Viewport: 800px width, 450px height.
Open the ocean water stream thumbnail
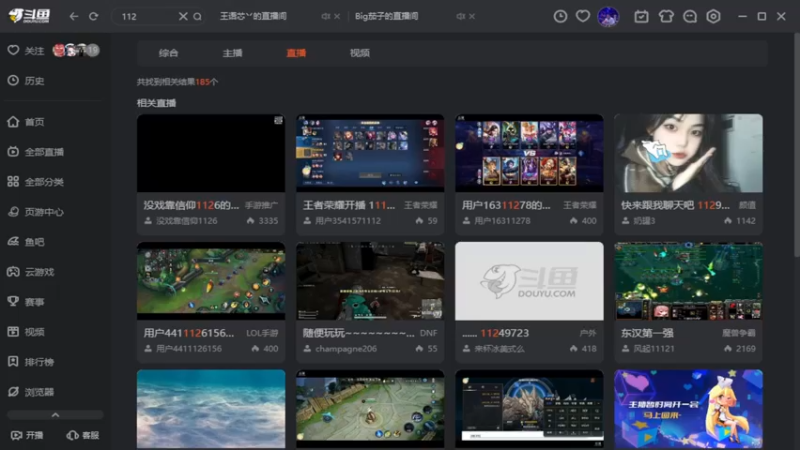tap(211, 409)
